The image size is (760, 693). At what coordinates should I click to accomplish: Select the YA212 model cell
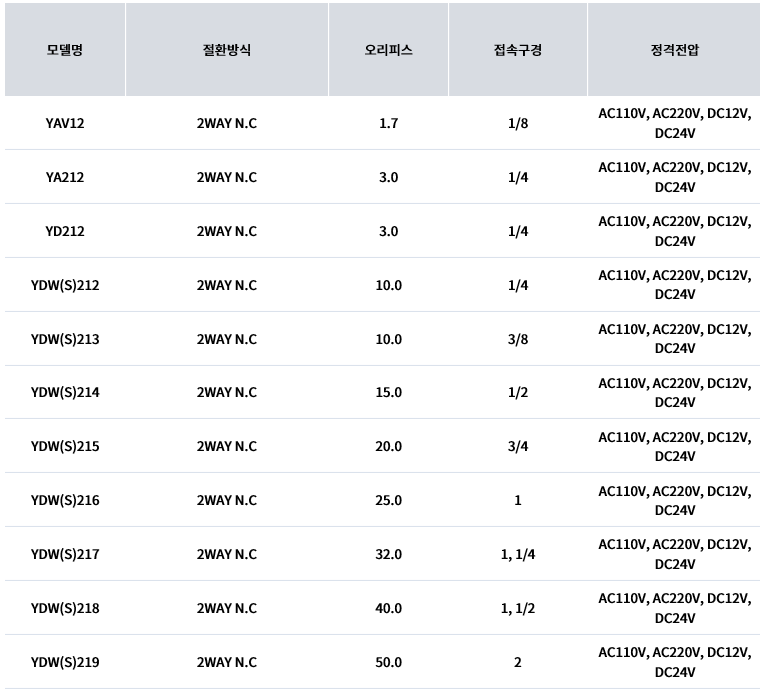65,177
